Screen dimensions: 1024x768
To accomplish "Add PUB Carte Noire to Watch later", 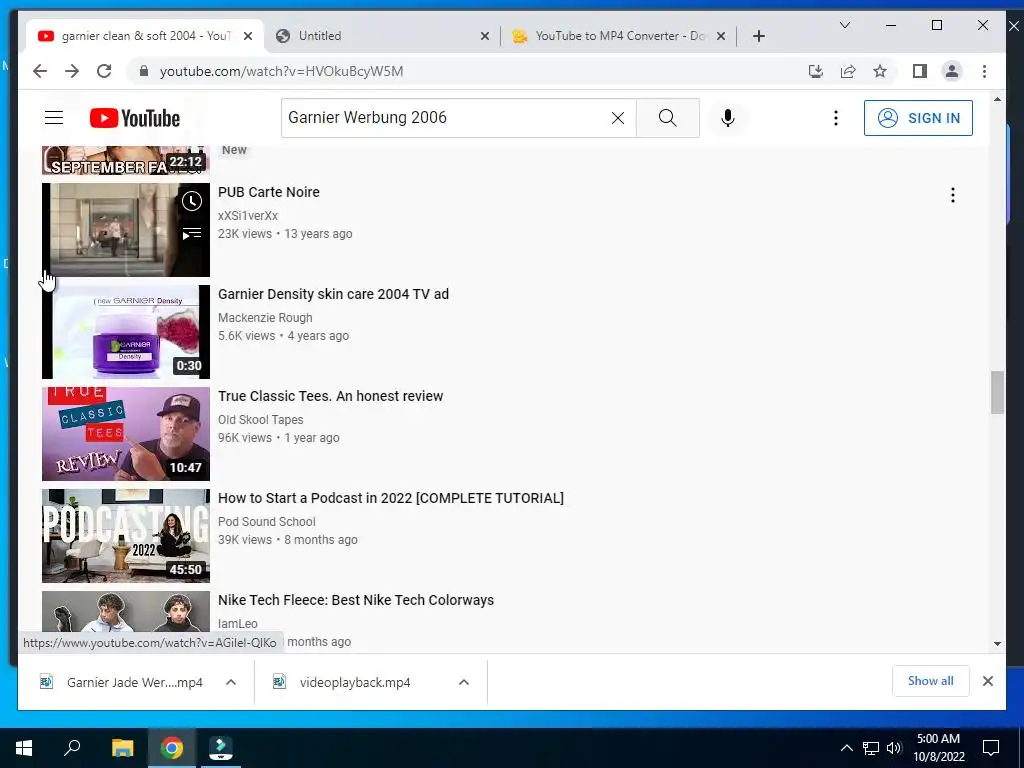I will (x=191, y=201).
